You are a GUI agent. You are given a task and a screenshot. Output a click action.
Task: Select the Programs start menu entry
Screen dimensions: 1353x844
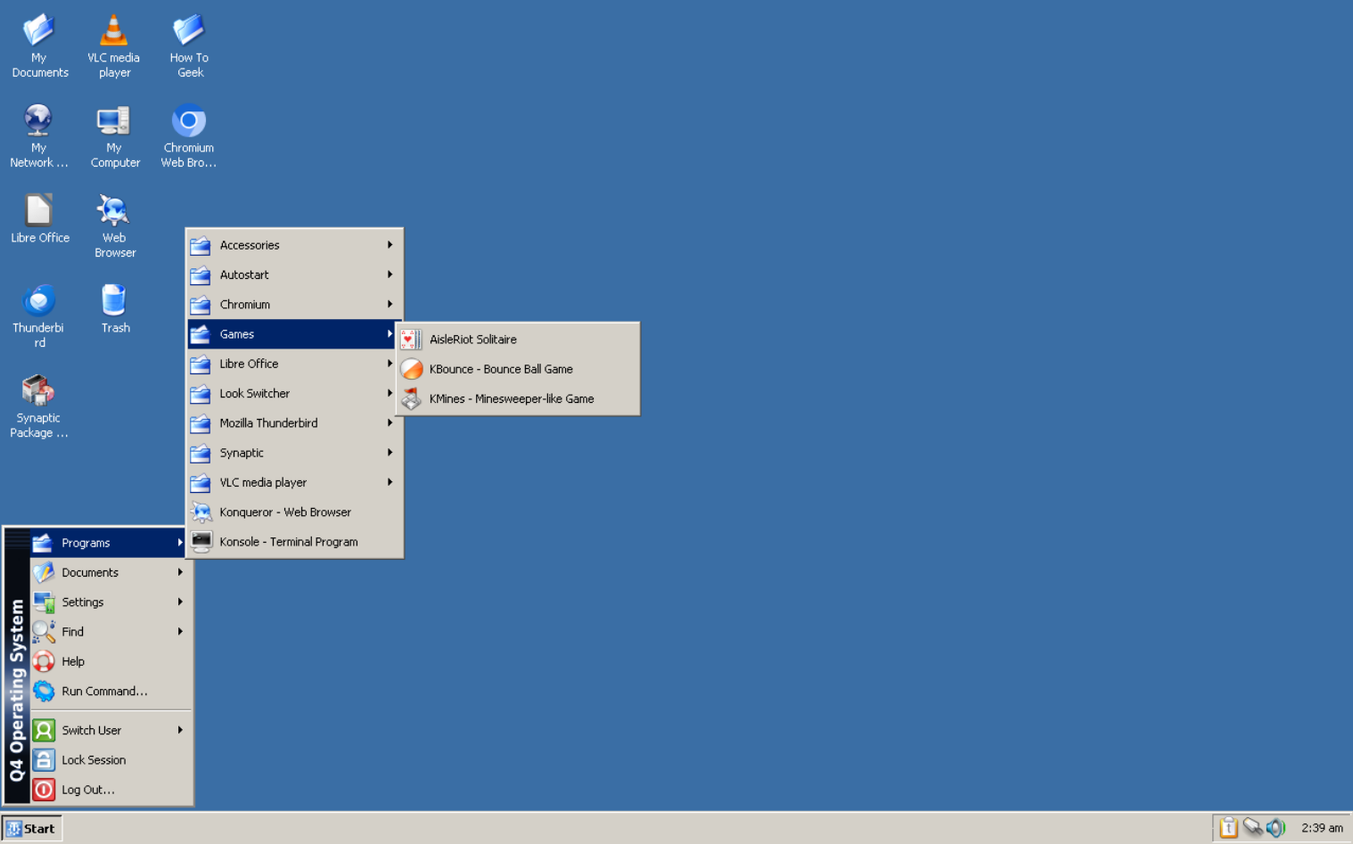click(x=109, y=543)
